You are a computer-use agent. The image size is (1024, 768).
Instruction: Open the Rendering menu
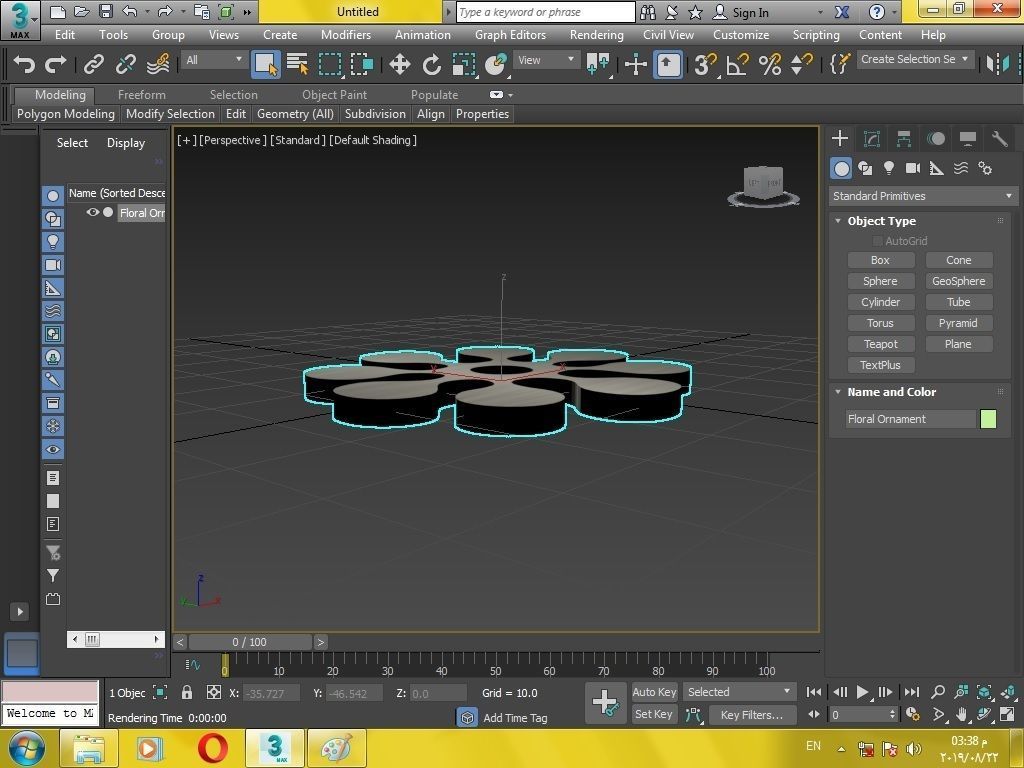(x=596, y=35)
